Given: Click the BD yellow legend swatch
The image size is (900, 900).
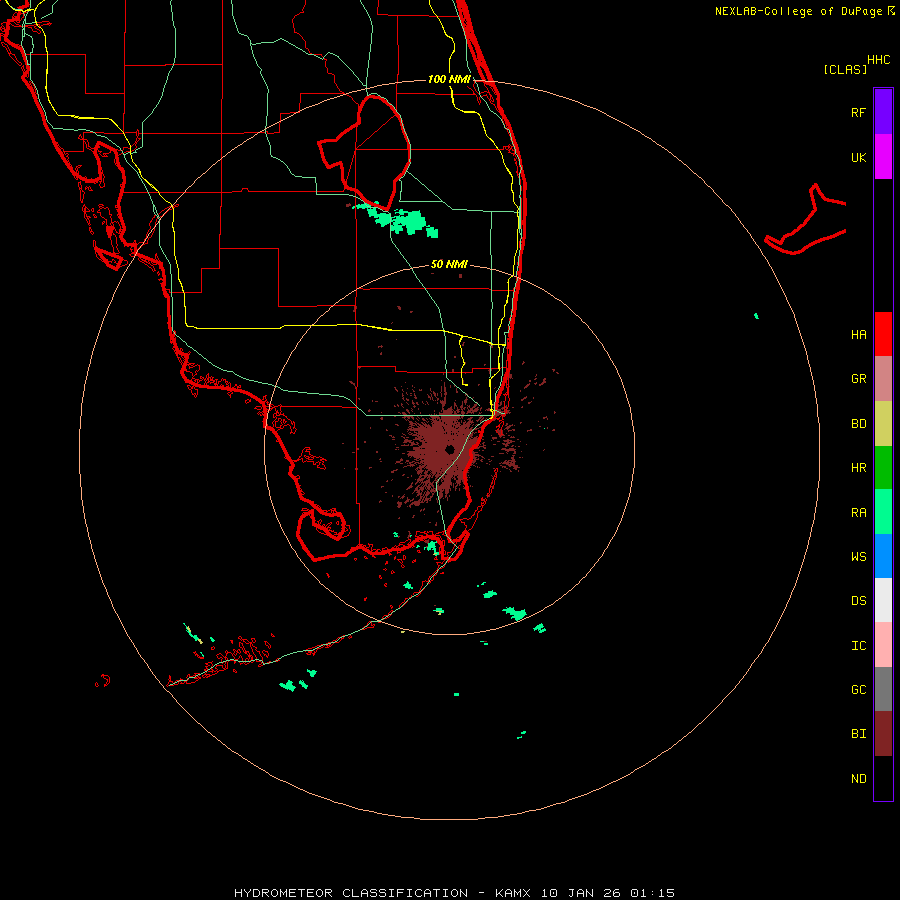Looking at the screenshot, I should [883, 423].
